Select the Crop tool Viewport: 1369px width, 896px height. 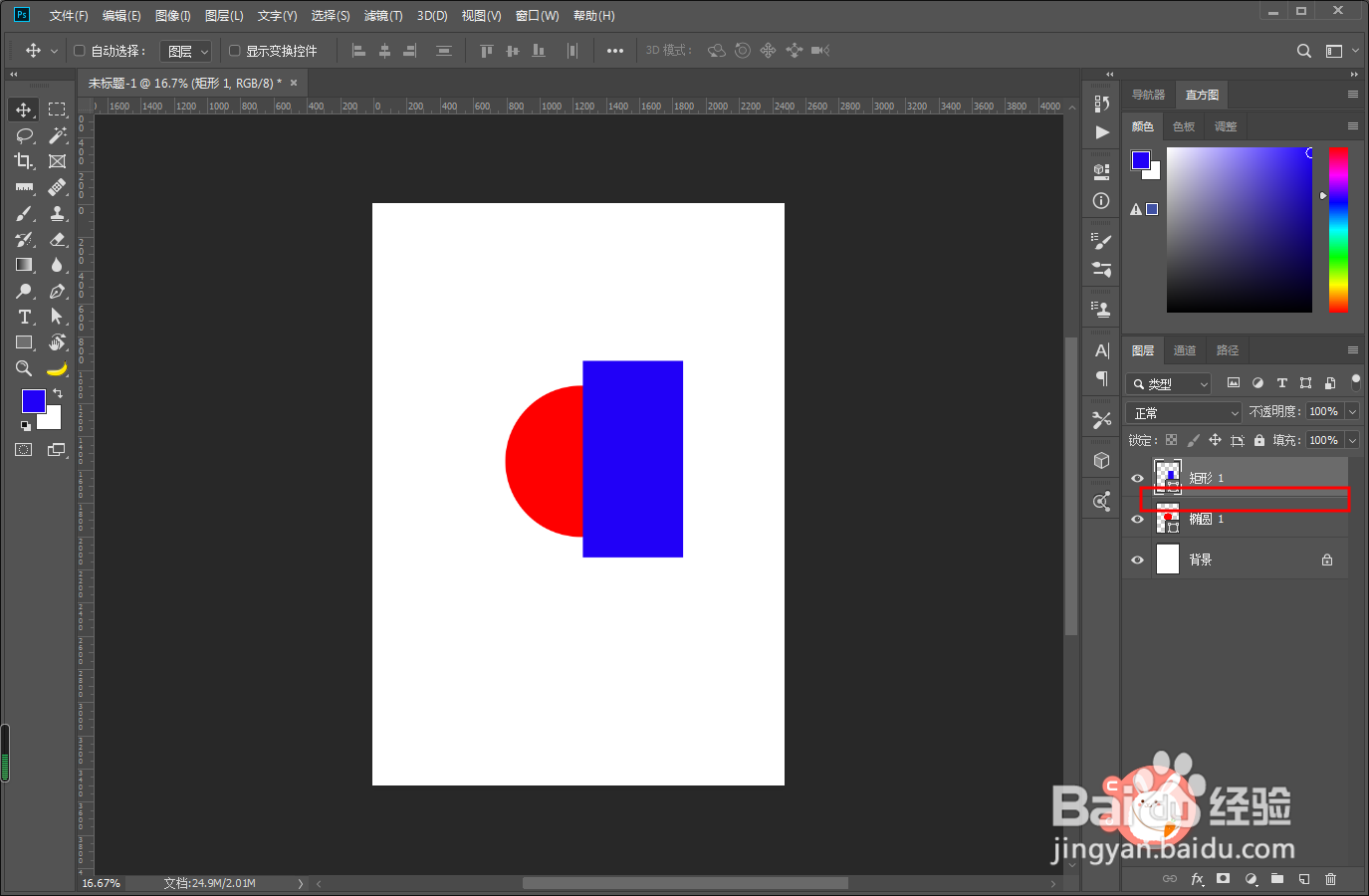(24, 161)
